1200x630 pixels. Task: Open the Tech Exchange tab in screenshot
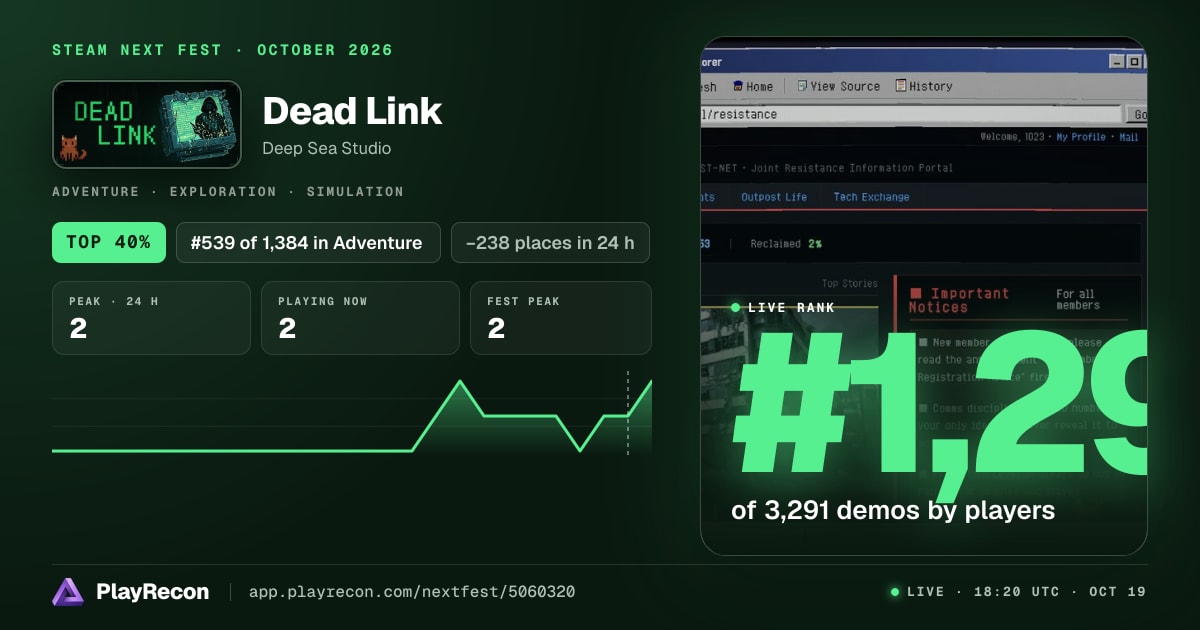(872, 197)
